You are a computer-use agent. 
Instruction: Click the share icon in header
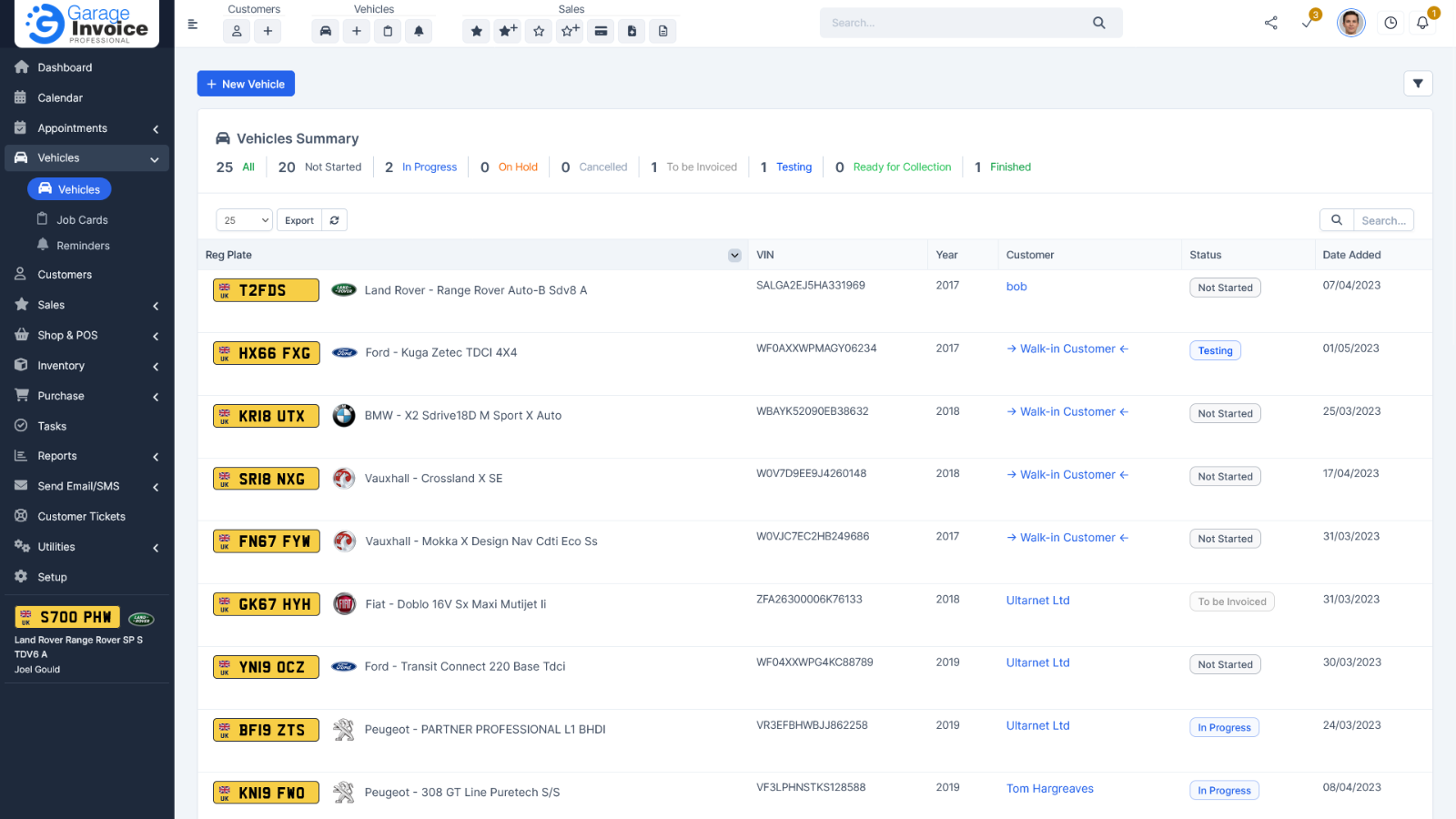[1270, 23]
